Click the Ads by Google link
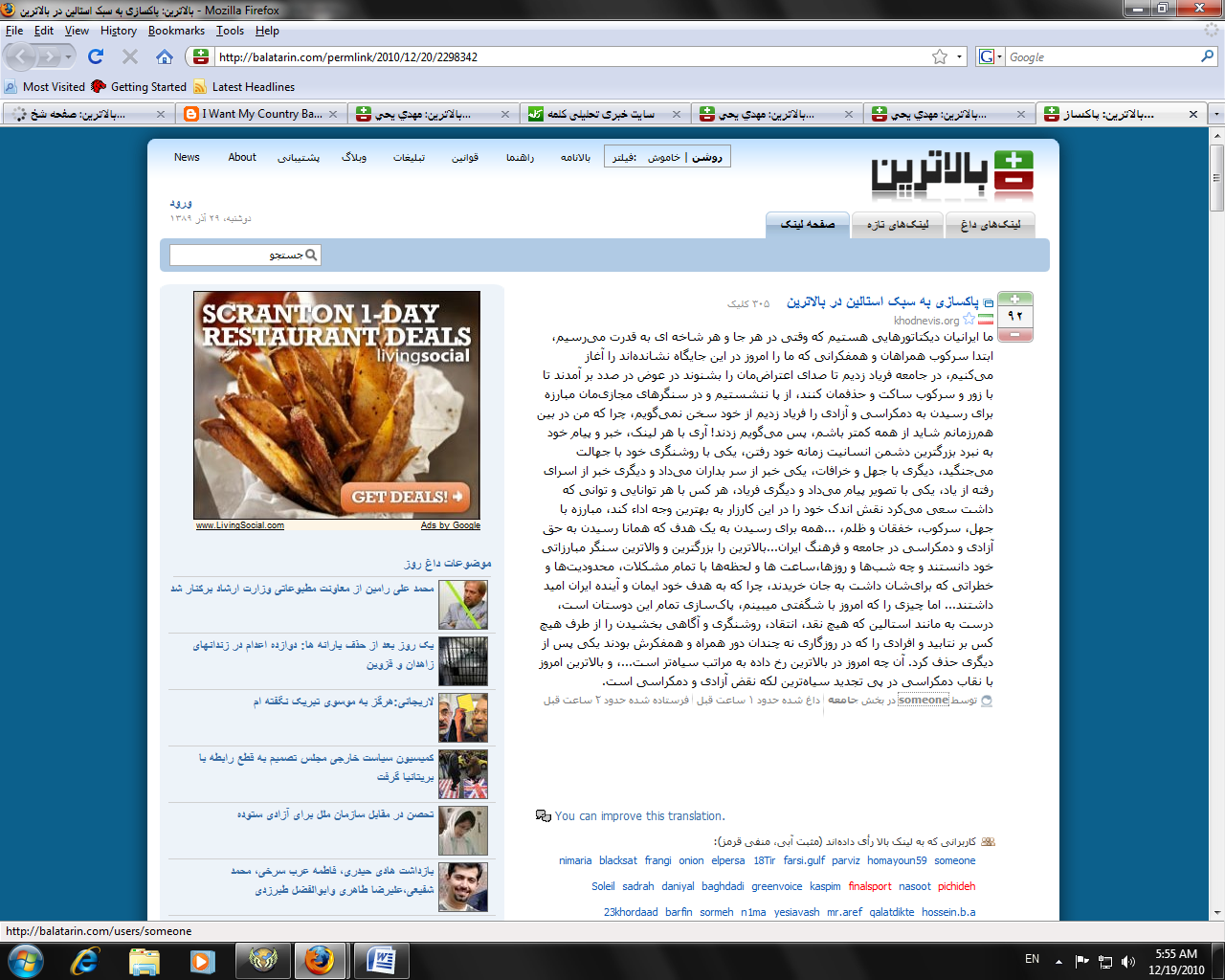 (x=451, y=525)
